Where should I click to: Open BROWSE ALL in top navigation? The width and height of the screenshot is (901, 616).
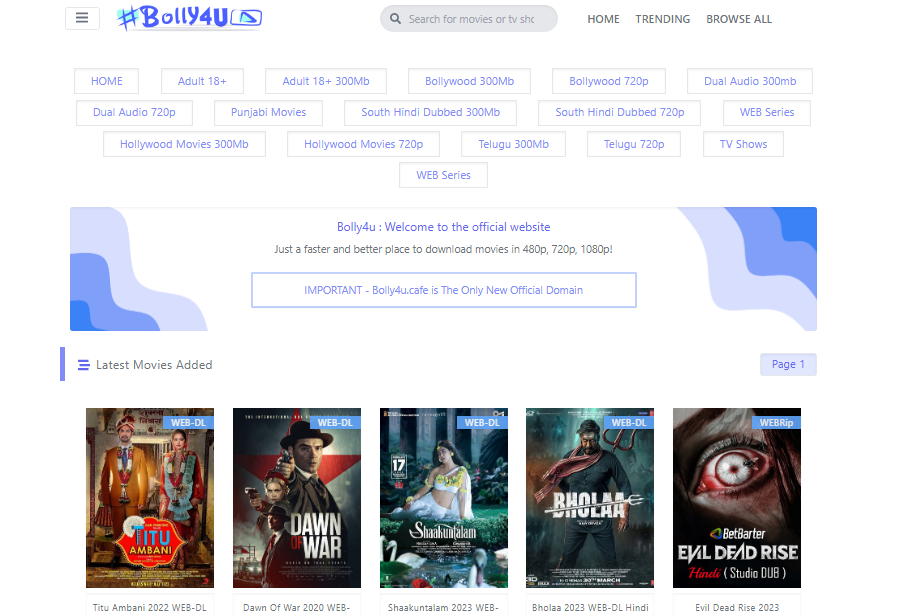[739, 19]
